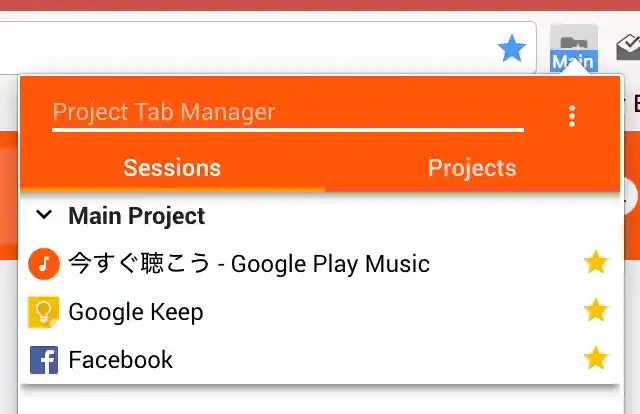Toggle the star for Google Keep
Screen dimensions: 640x414
click(x=596, y=311)
